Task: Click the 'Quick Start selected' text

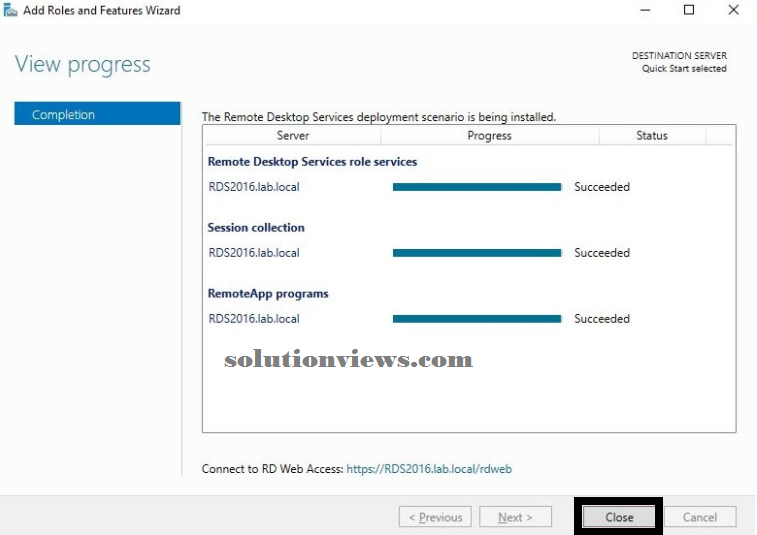Action: (x=684, y=69)
